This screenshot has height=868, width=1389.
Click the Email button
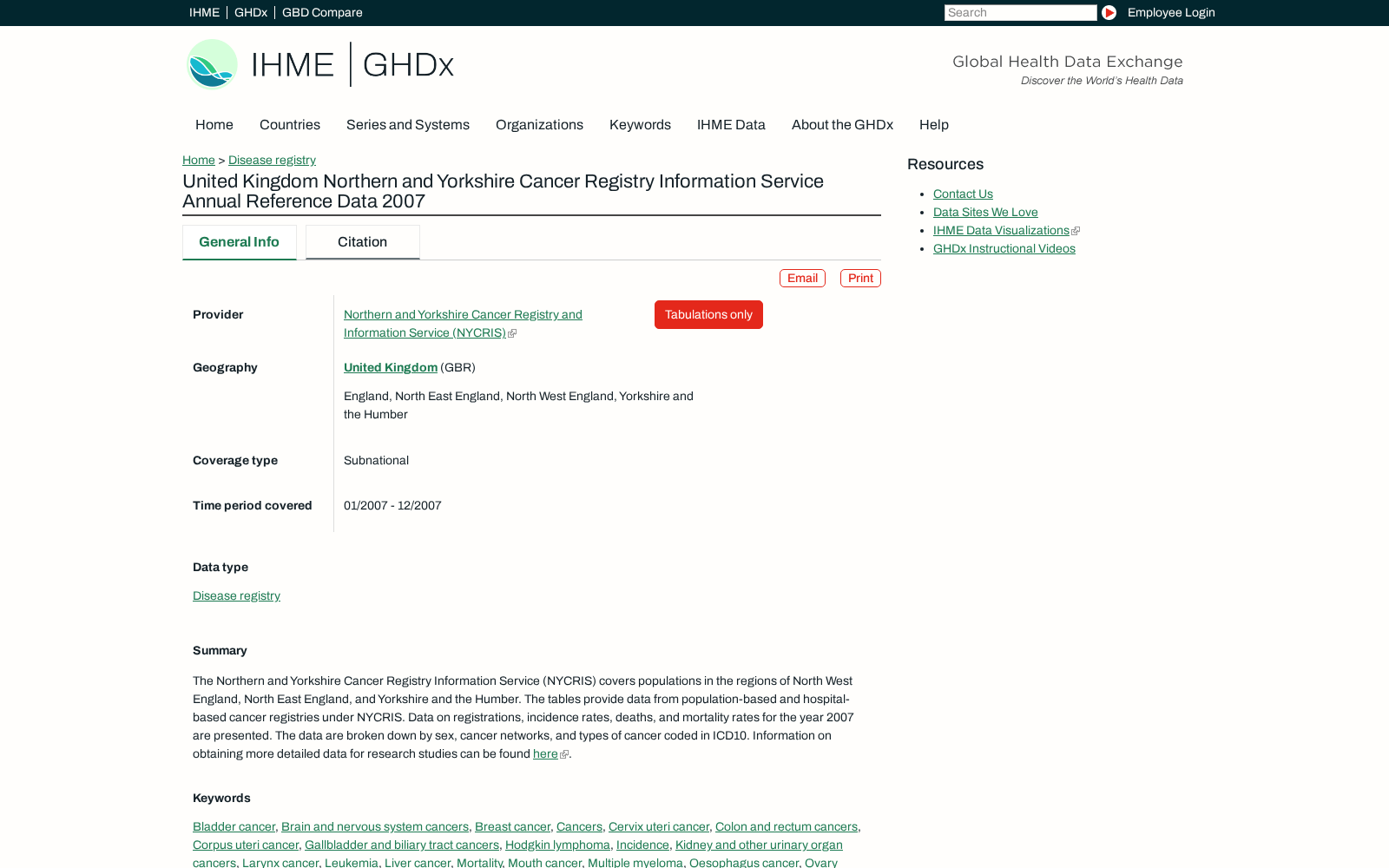click(802, 278)
